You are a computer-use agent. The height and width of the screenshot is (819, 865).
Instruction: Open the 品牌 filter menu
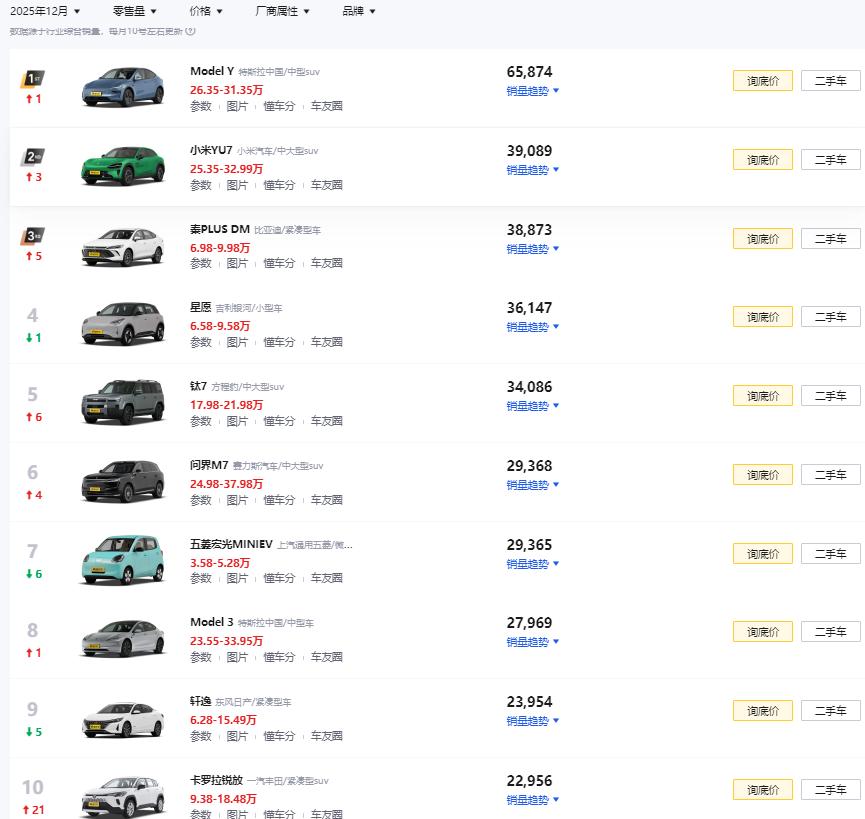click(x=358, y=11)
